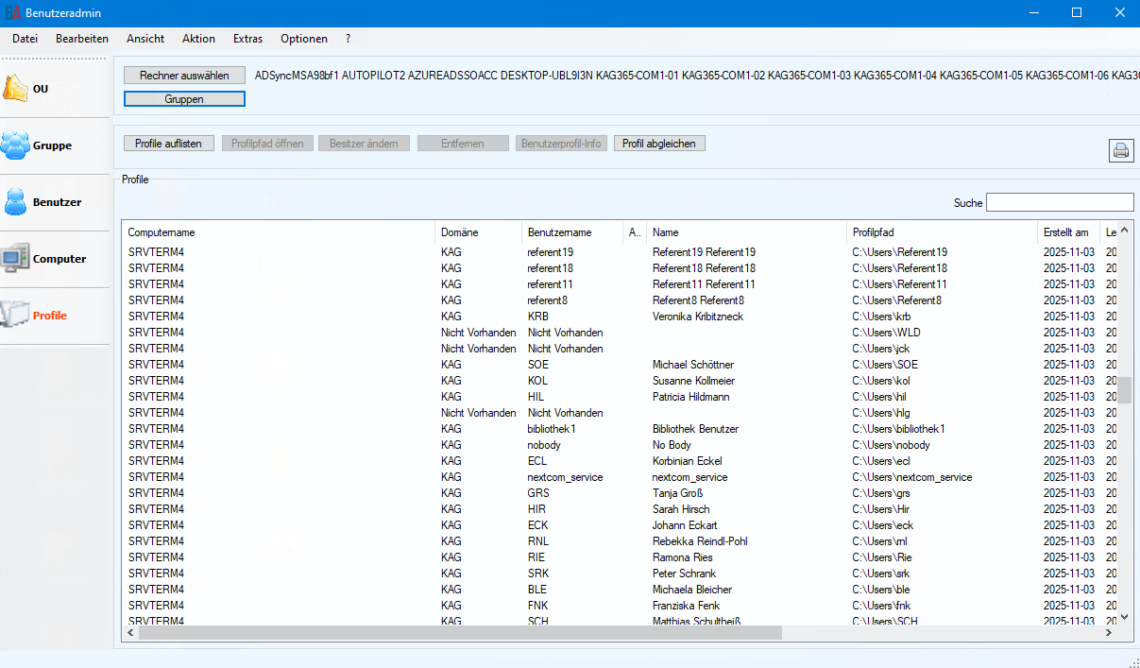This screenshot has width=1140, height=668.
Task: Open the ? help menu
Action: click(x=348, y=39)
